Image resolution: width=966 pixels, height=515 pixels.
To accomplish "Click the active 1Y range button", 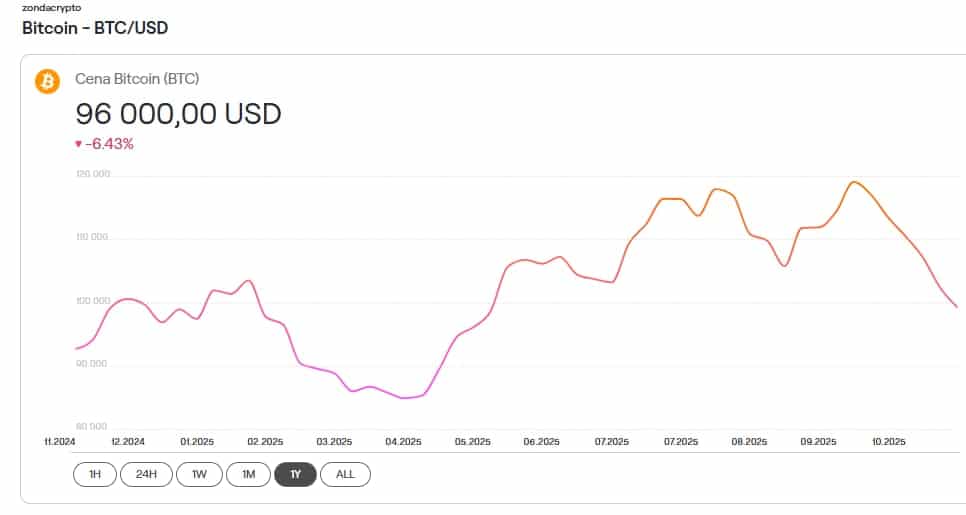I will [295, 474].
